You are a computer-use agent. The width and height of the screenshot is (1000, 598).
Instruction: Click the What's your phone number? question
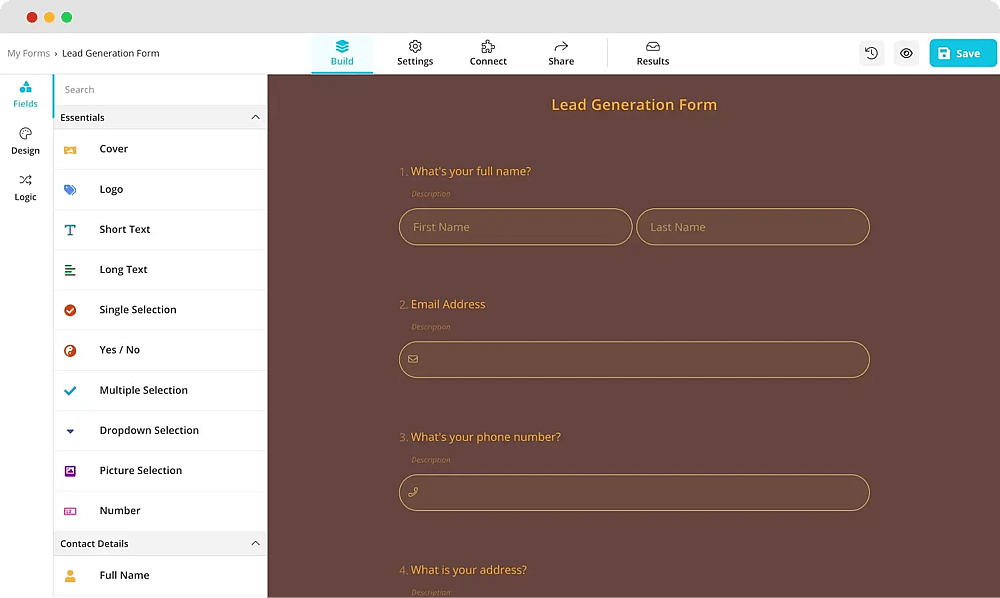[485, 437]
